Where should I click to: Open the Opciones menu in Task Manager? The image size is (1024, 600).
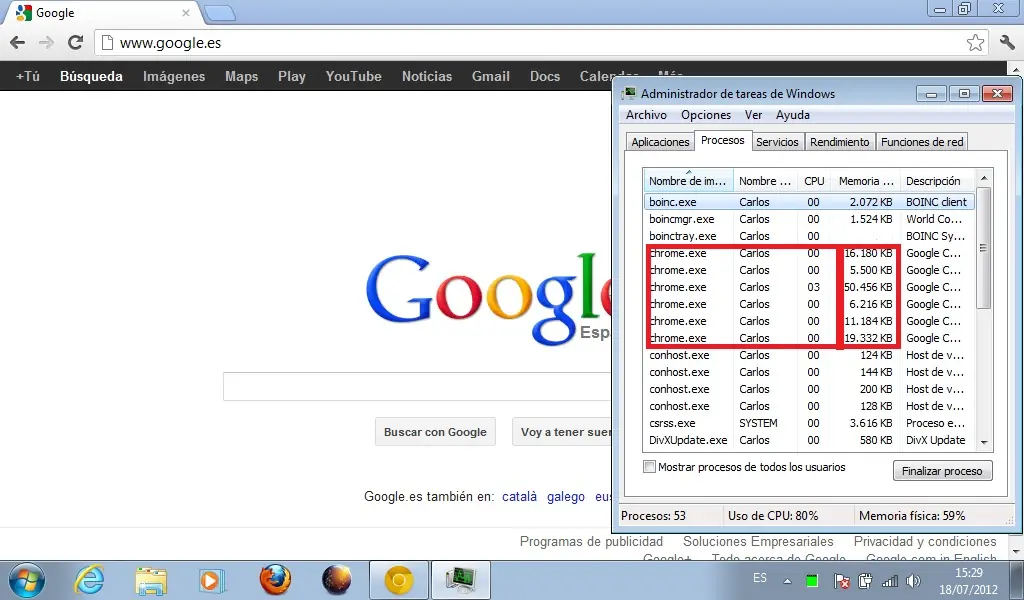coord(706,115)
